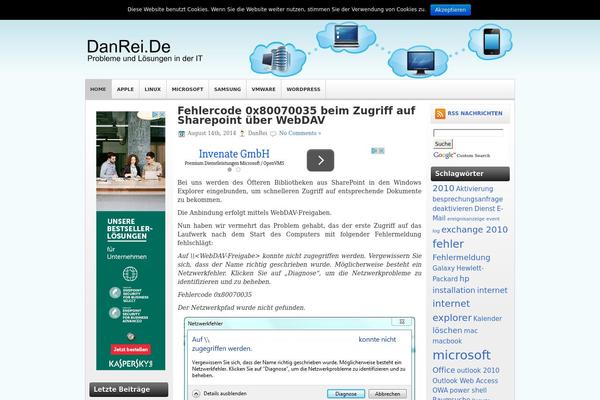Click the ad's next arrow button
Viewport: 600px width, 400px height.
320,160
